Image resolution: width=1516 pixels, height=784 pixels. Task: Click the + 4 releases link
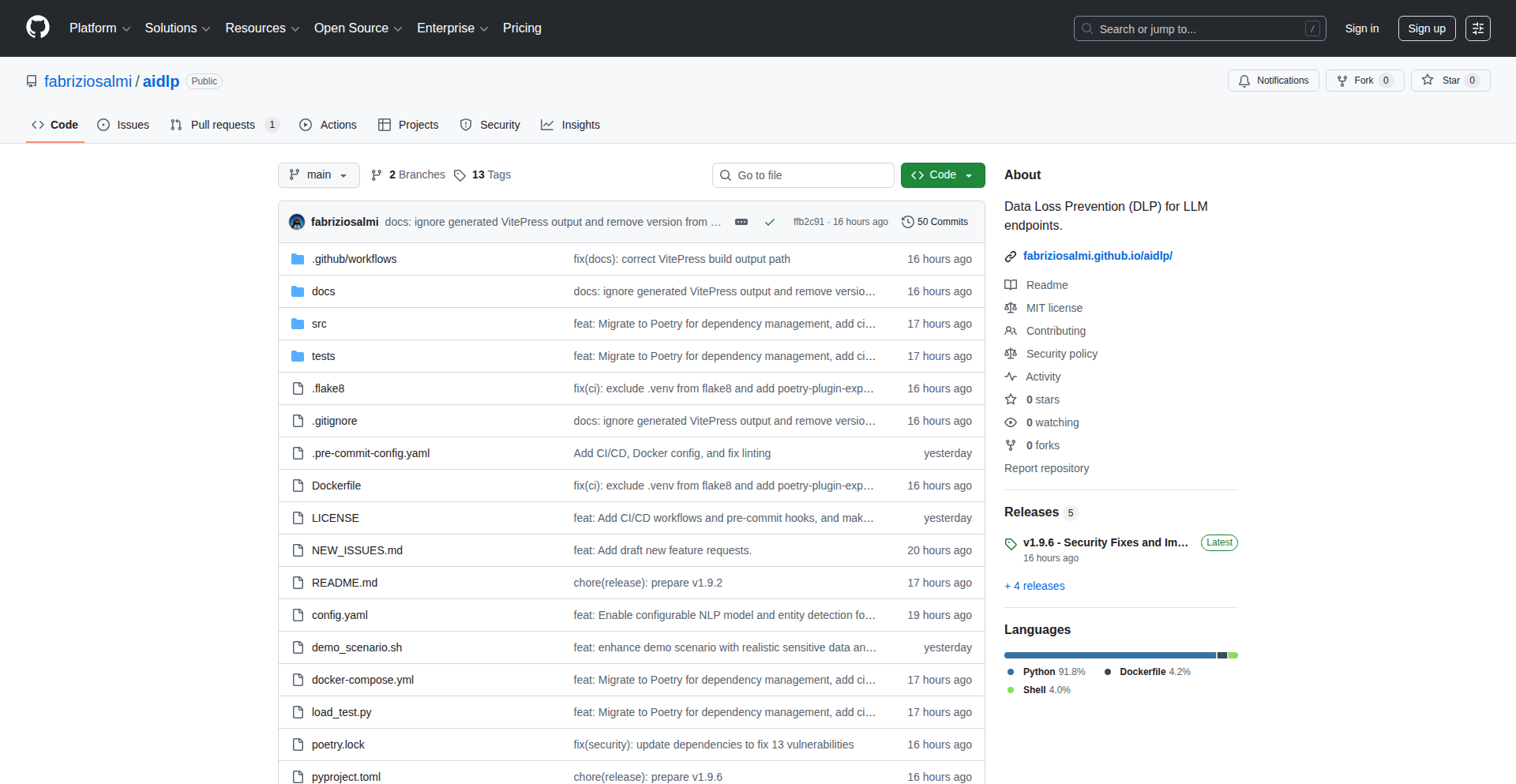tap(1034, 586)
